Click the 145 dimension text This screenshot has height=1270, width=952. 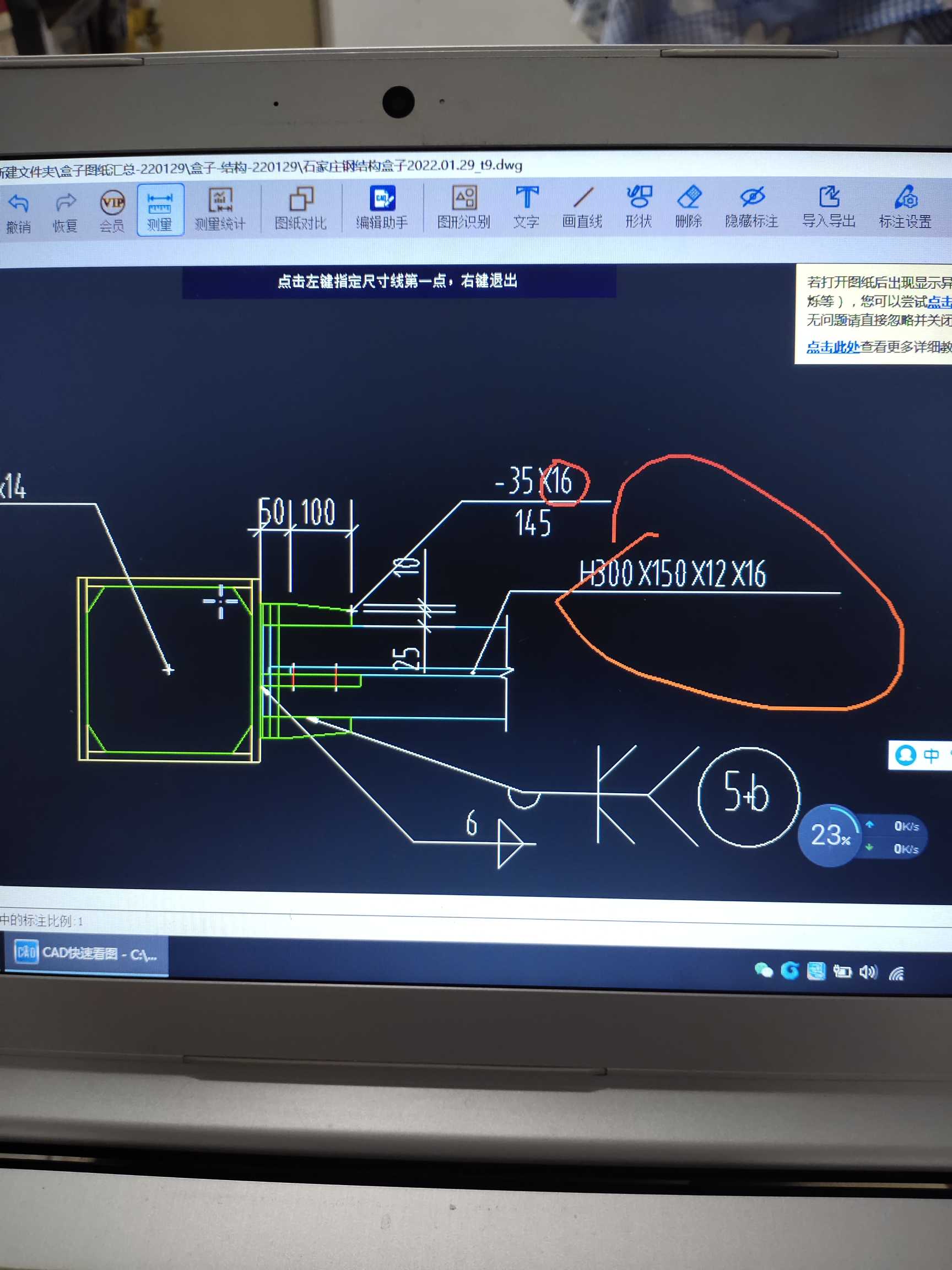(x=533, y=523)
